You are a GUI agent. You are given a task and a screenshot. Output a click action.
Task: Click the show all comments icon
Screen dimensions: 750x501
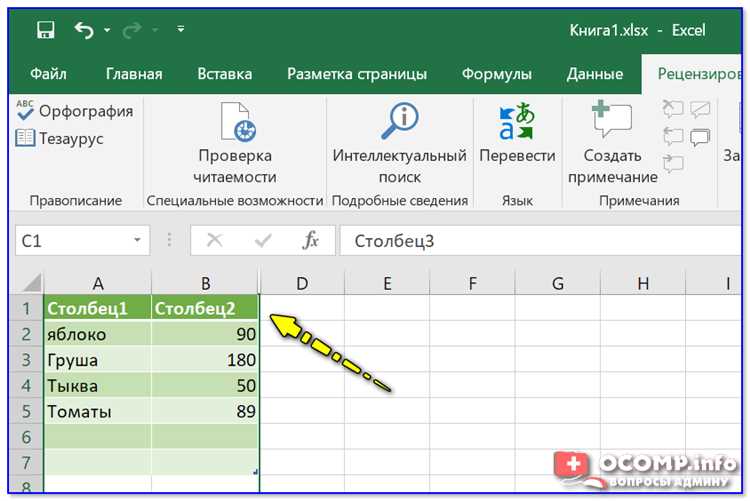(x=700, y=137)
